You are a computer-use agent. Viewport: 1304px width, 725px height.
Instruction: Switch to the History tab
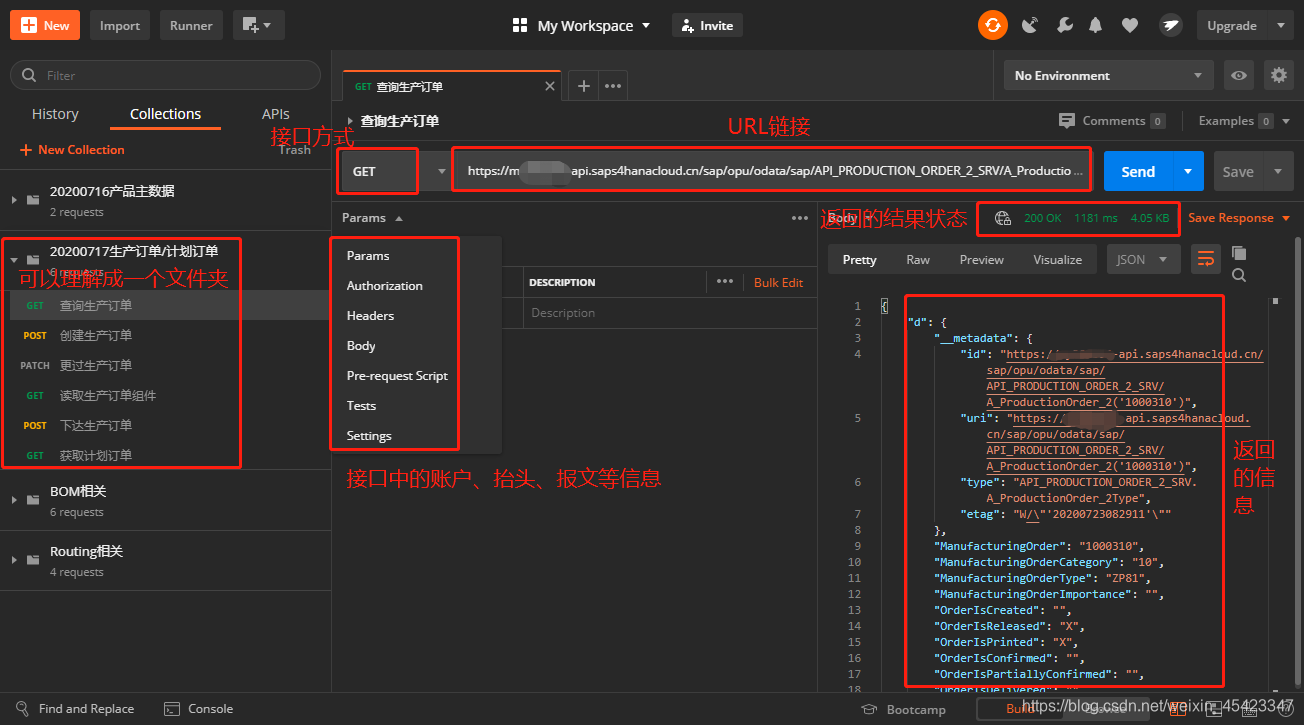pos(55,114)
